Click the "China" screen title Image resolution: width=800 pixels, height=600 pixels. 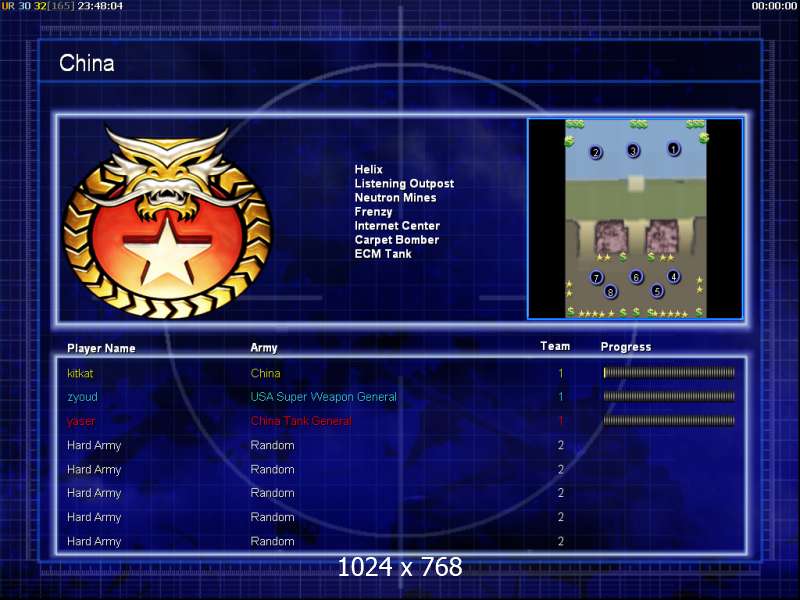tap(87, 63)
